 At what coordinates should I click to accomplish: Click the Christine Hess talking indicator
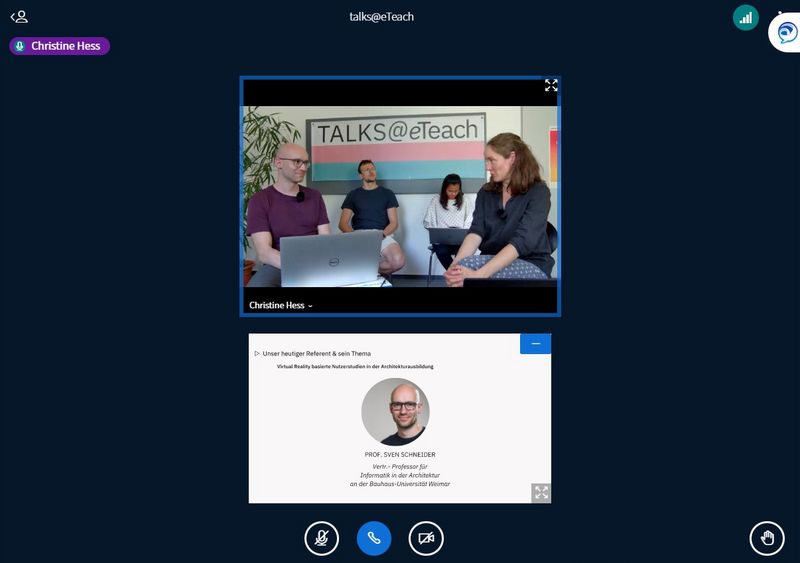pos(60,46)
